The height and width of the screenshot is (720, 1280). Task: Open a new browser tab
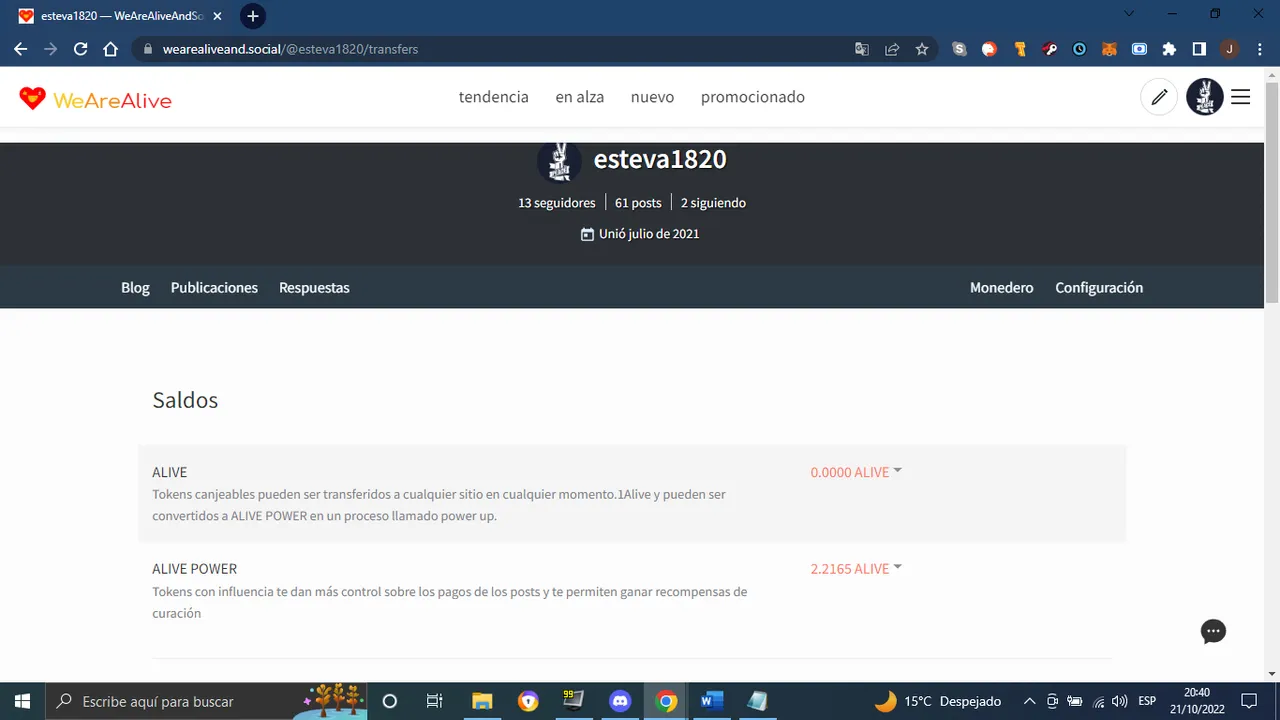pyautogui.click(x=253, y=16)
